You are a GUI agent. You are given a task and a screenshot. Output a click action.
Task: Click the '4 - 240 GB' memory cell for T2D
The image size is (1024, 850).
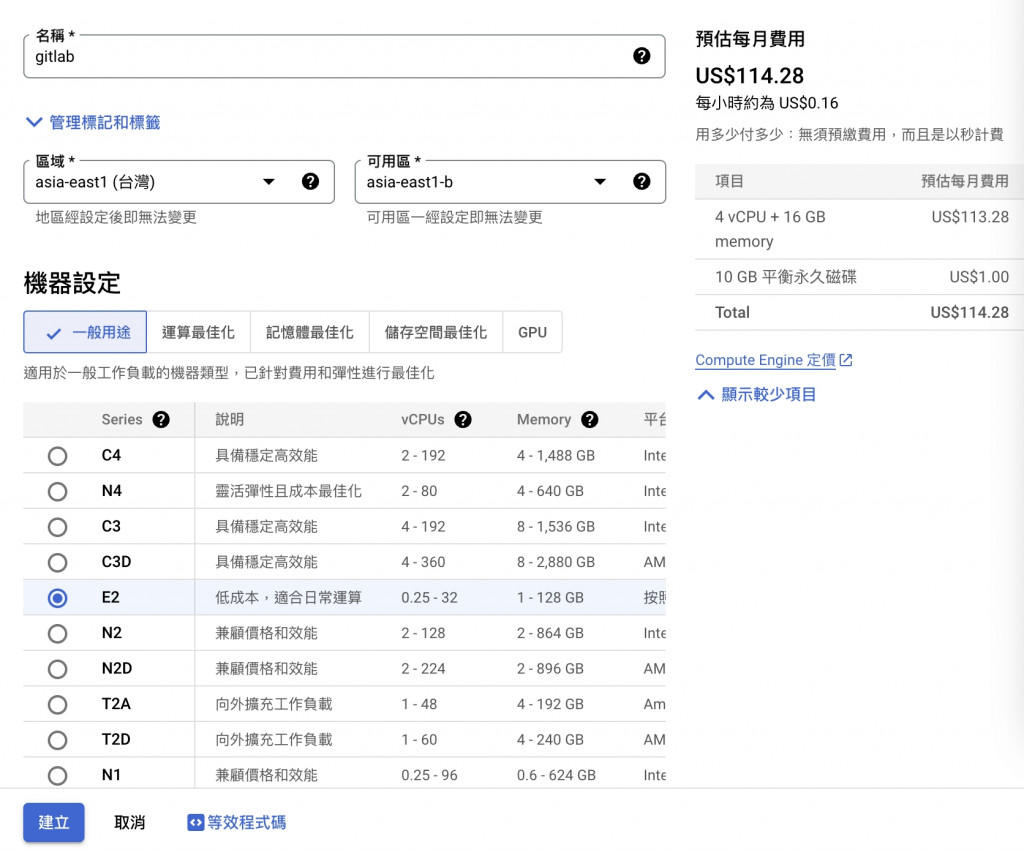(550, 740)
